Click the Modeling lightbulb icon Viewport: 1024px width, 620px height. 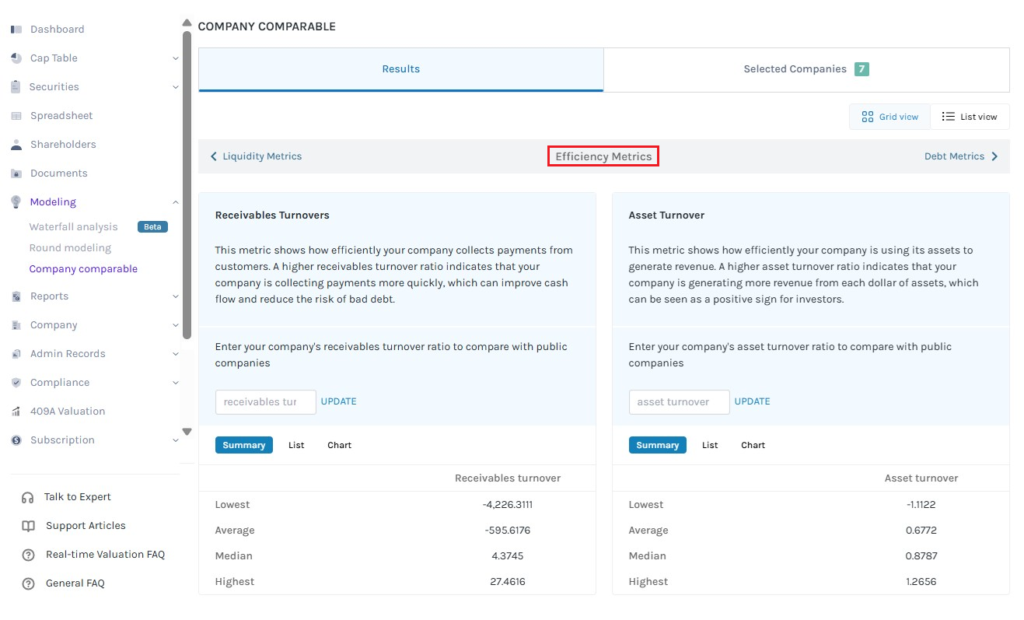(16, 202)
